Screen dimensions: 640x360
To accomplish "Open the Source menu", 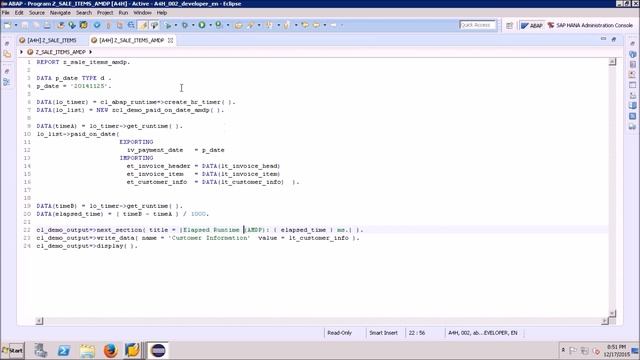I will tap(37, 13).
